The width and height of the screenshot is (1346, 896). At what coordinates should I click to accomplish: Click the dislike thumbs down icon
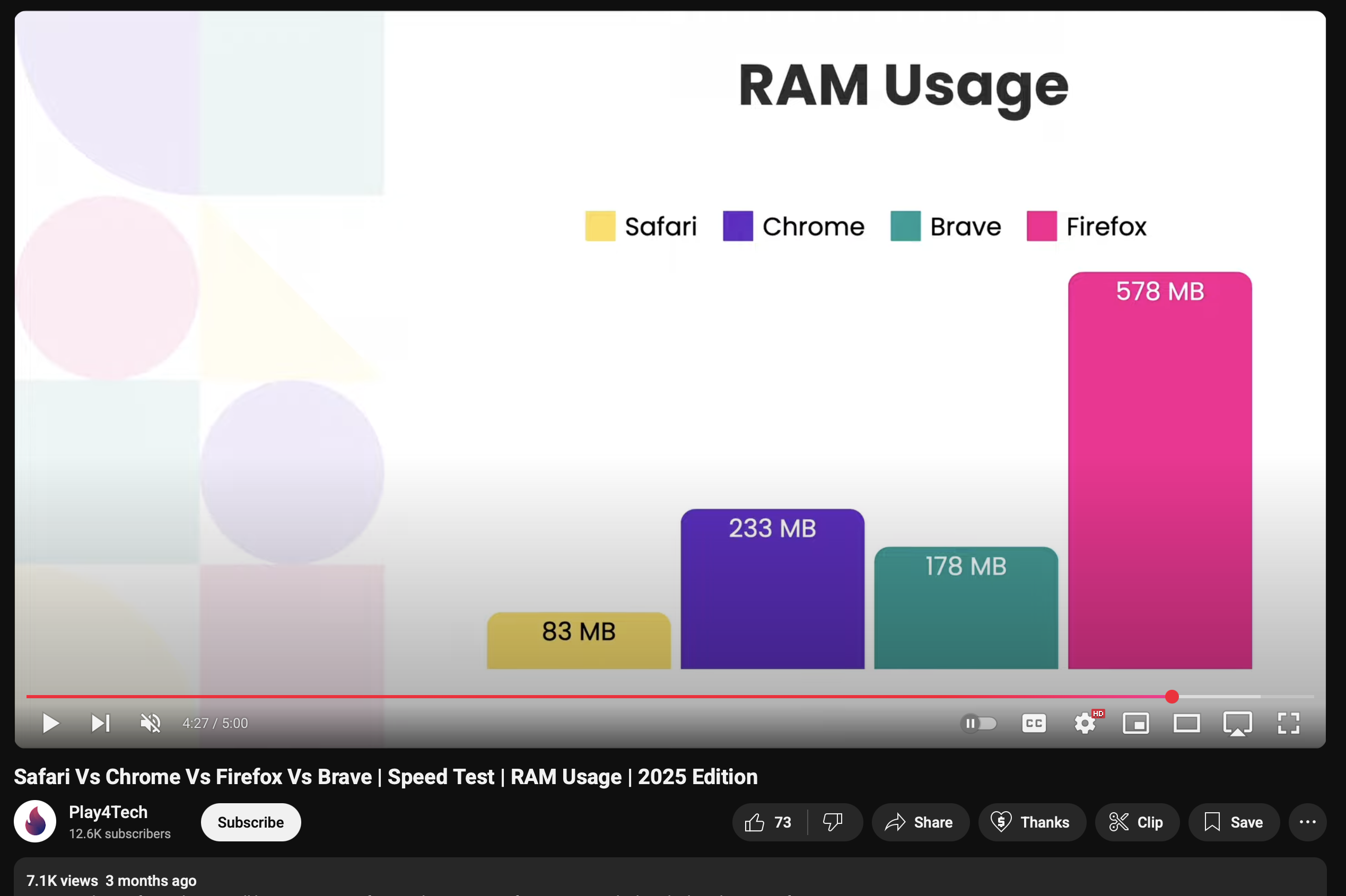tap(833, 822)
